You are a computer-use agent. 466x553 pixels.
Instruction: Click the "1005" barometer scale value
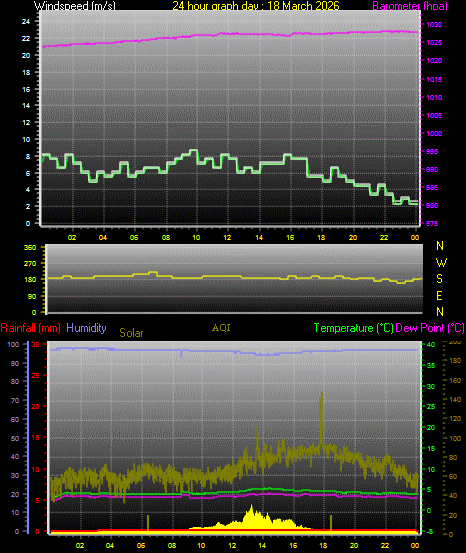point(434,115)
